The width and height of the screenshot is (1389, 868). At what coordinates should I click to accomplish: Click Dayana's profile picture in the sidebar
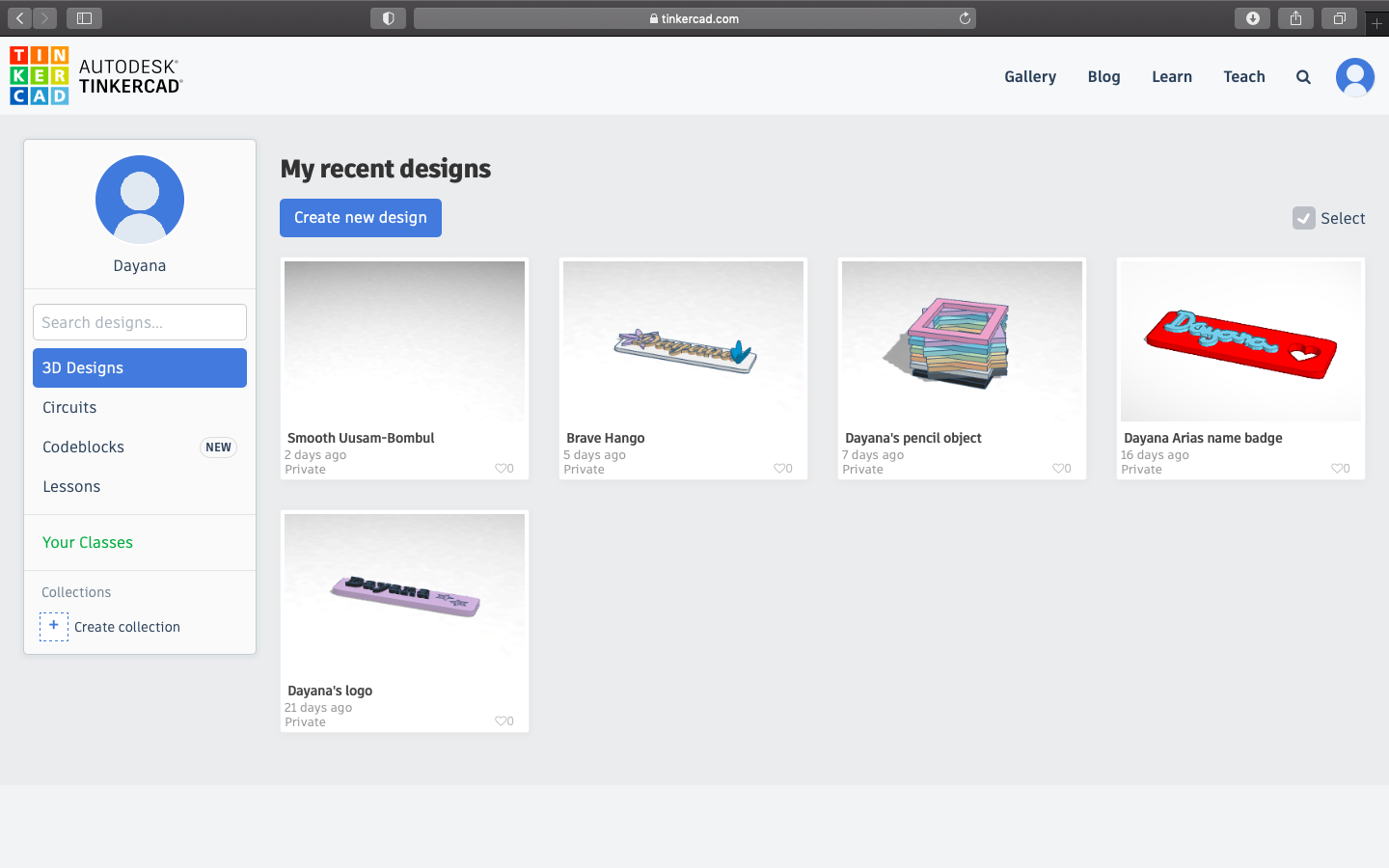click(x=139, y=200)
